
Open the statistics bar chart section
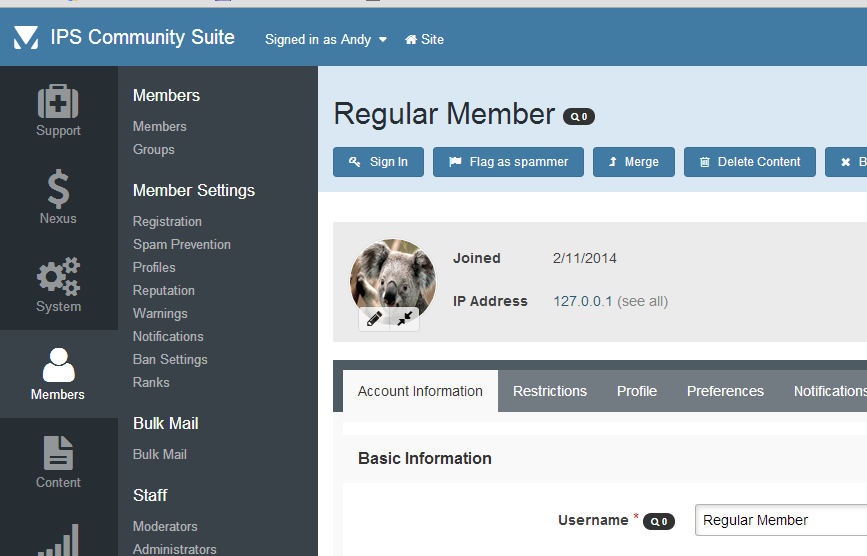point(58,539)
